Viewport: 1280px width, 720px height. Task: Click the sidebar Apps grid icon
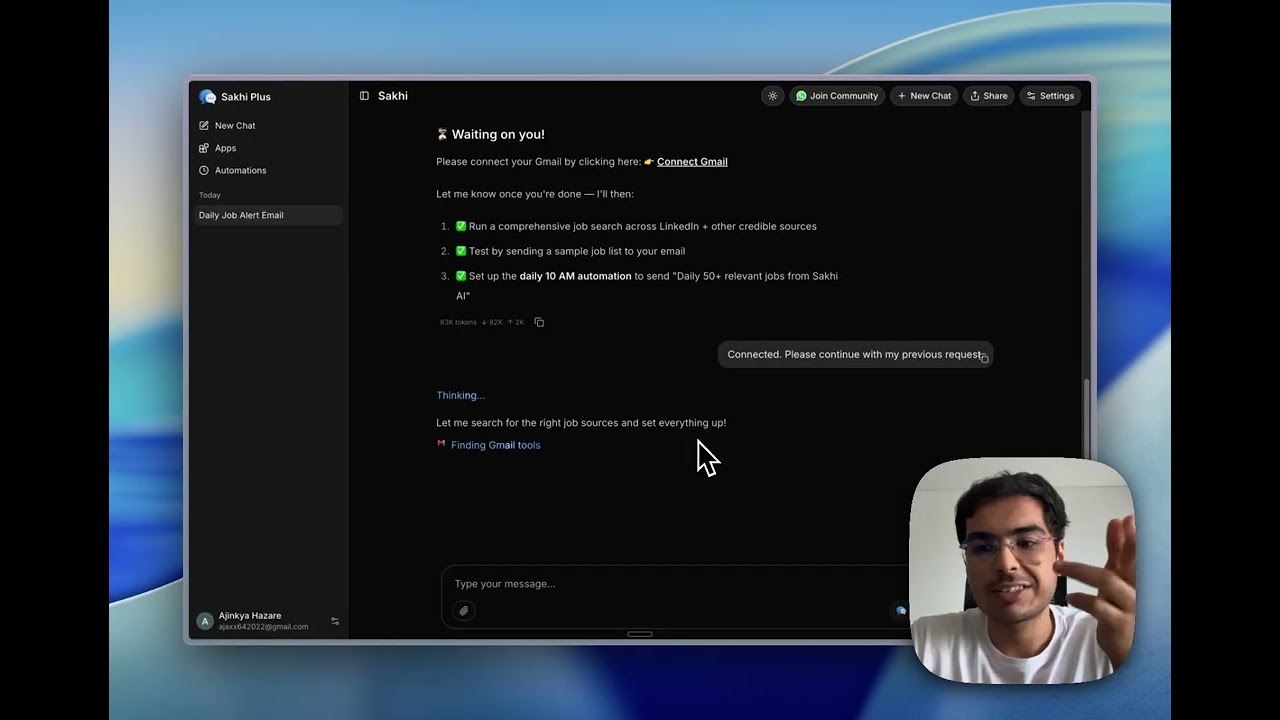pyautogui.click(x=204, y=148)
